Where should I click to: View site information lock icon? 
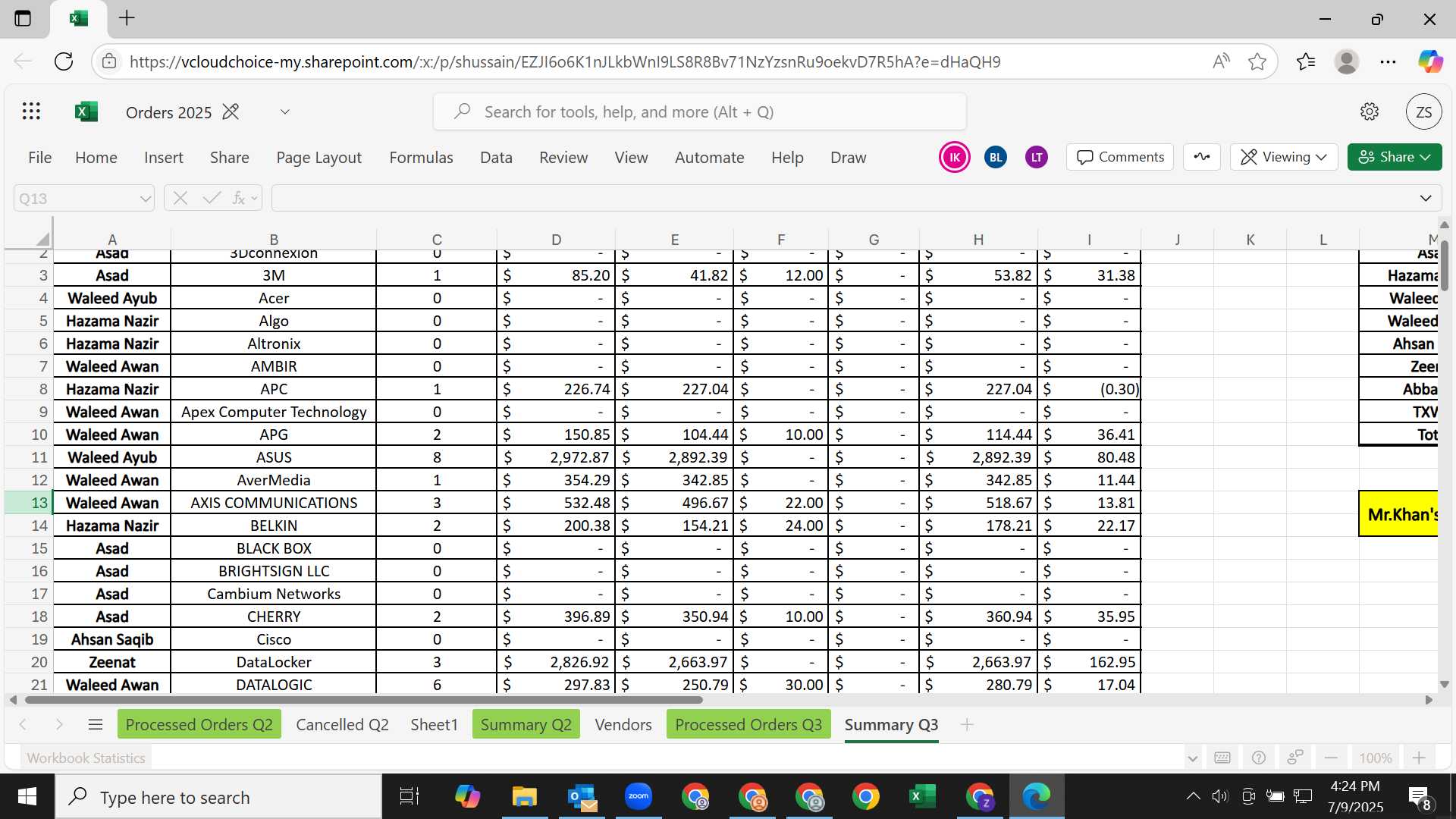point(109,61)
